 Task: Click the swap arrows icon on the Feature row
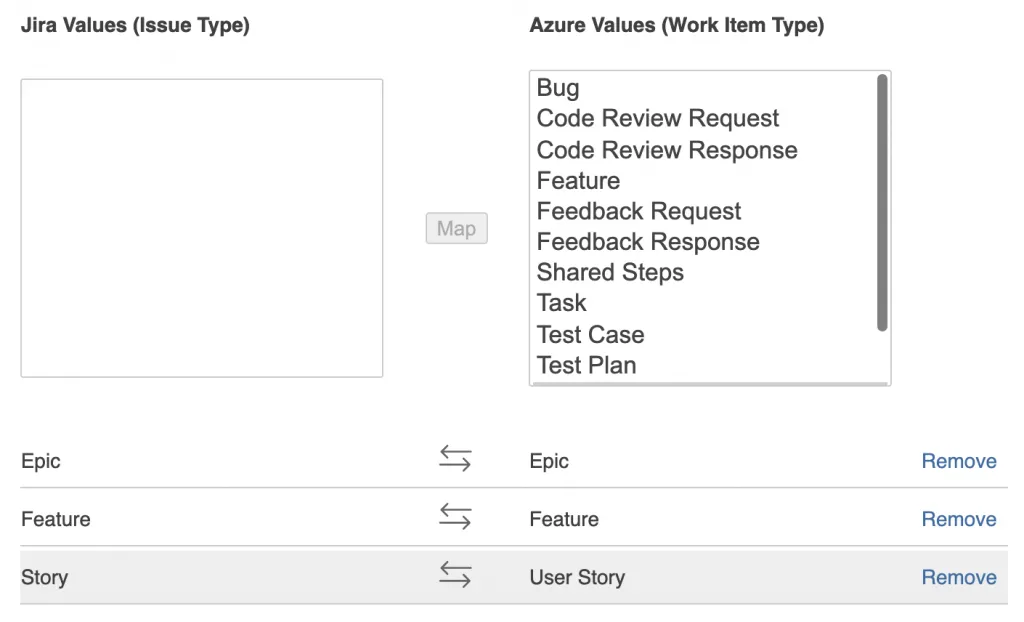(x=456, y=516)
